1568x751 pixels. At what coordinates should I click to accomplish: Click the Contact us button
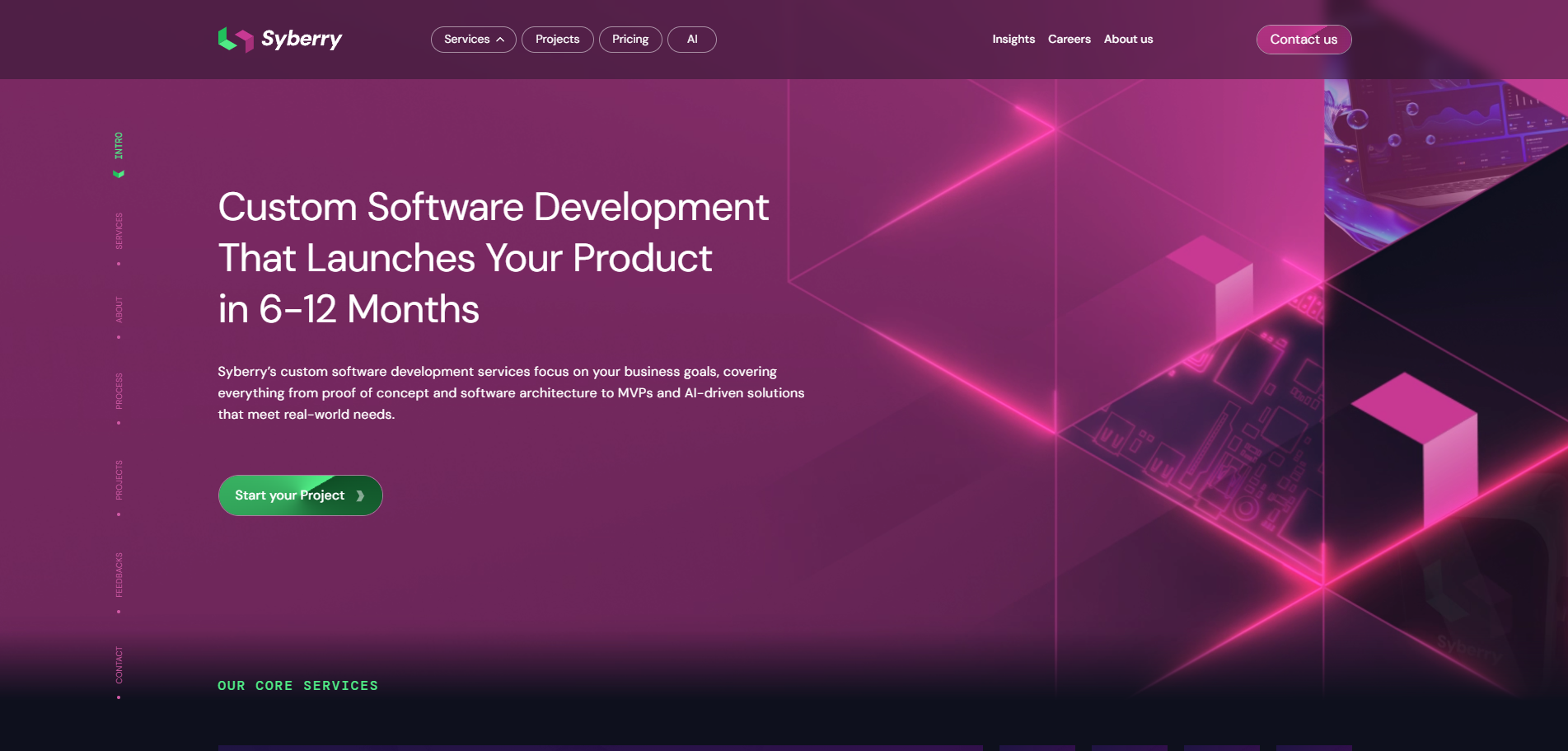tap(1304, 40)
